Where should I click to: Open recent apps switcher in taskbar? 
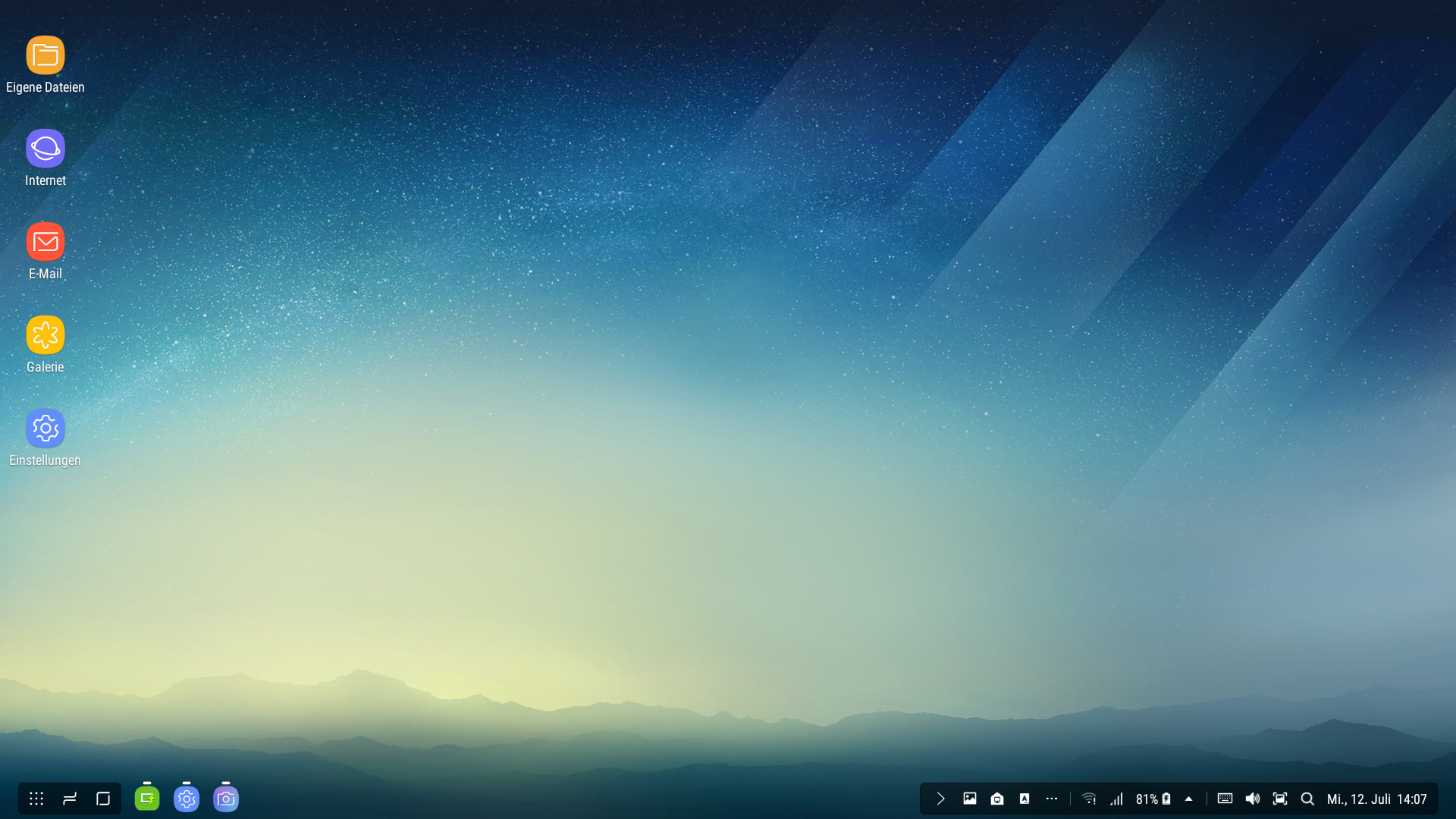70,799
